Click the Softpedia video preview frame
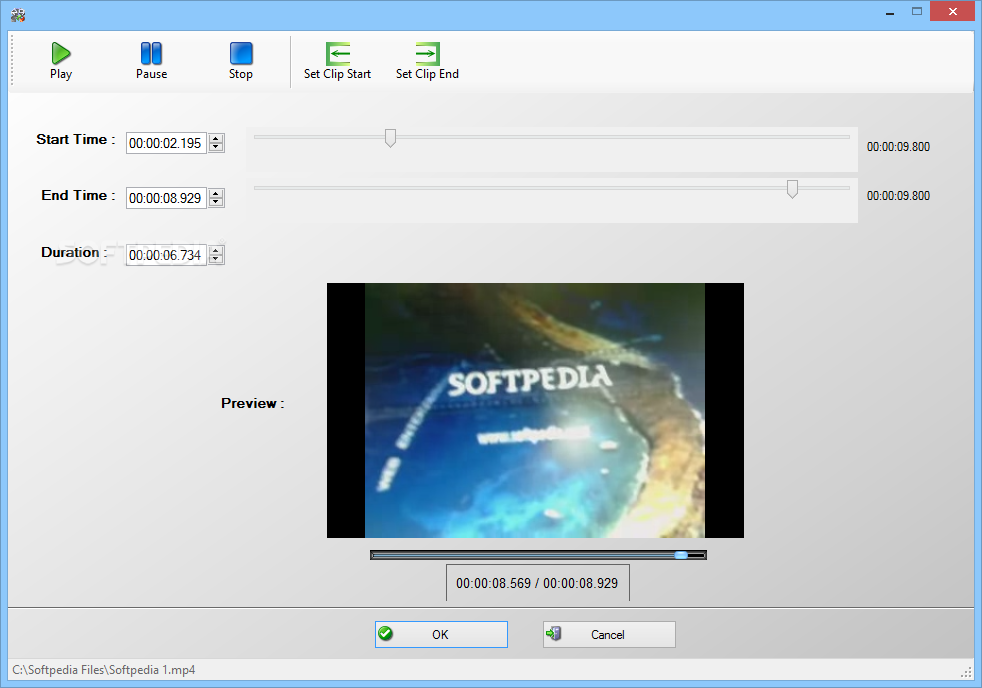 (x=535, y=410)
